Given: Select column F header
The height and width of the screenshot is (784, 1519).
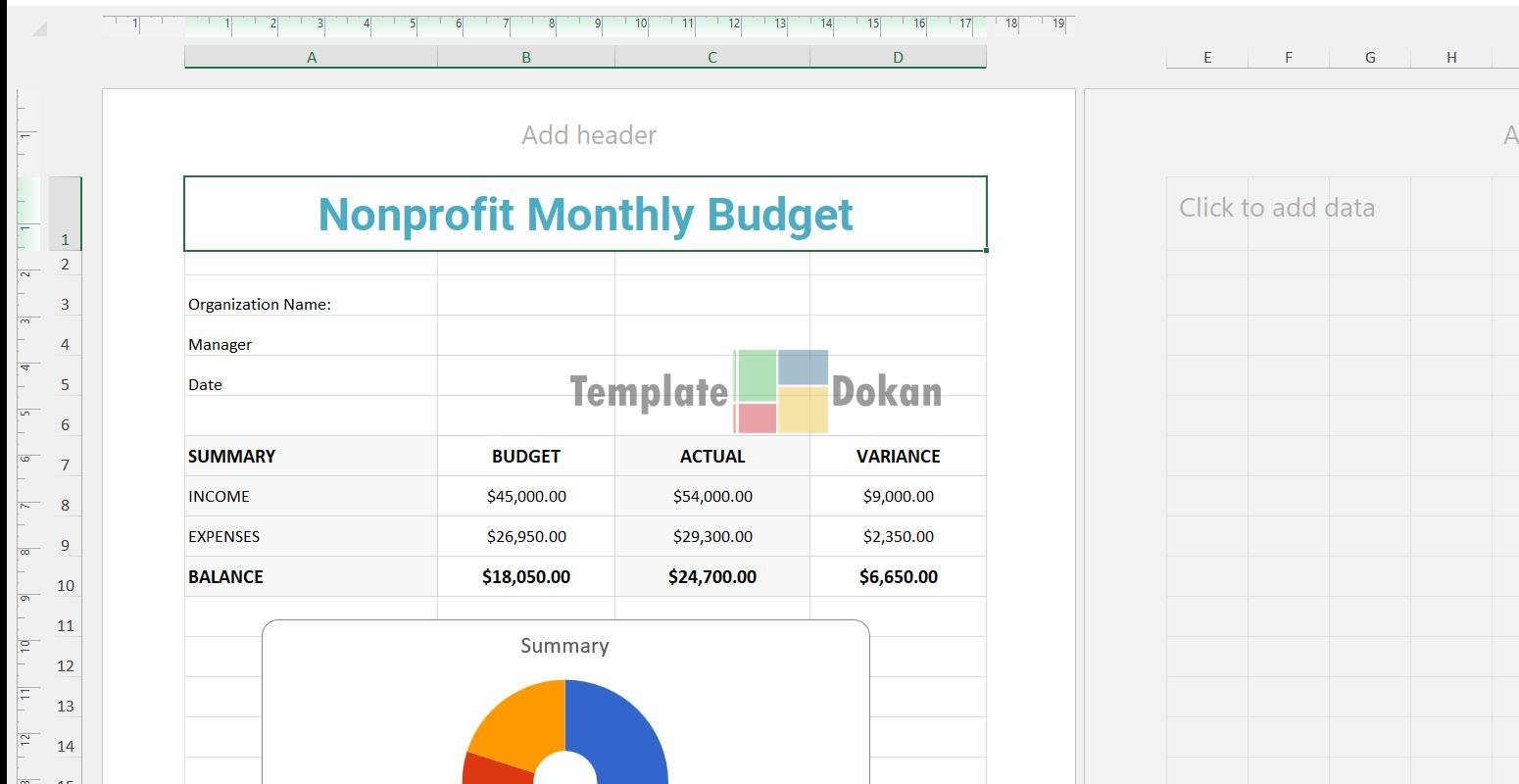Looking at the screenshot, I should (1288, 58).
